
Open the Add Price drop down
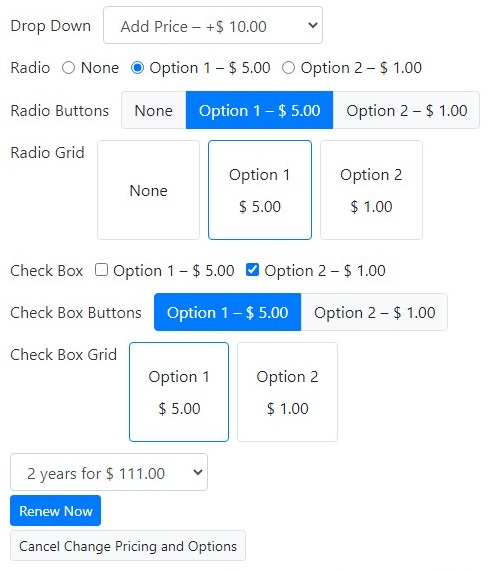click(x=213, y=25)
